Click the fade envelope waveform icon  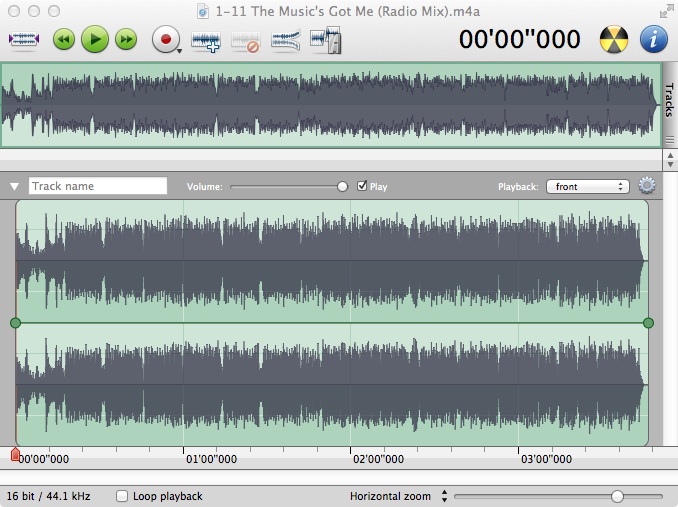285,41
